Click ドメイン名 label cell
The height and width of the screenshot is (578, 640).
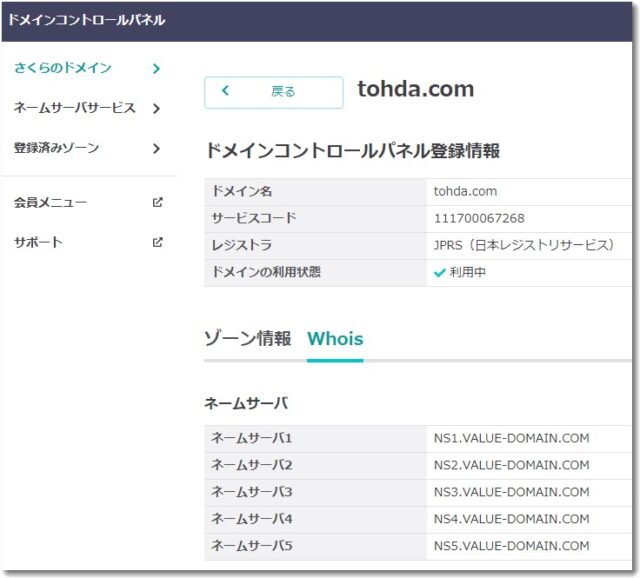pyautogui.click(x=315, y=191)
